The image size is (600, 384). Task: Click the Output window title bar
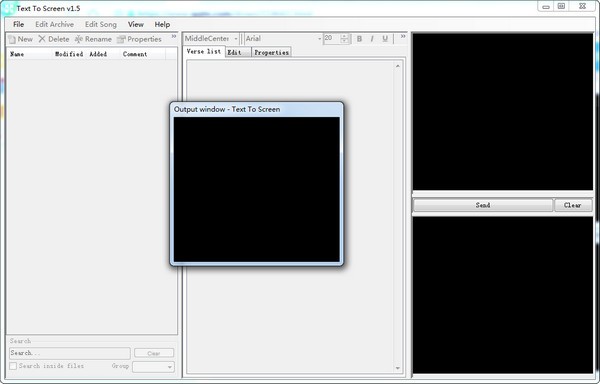pyautogui.click(x=256, y=109)
